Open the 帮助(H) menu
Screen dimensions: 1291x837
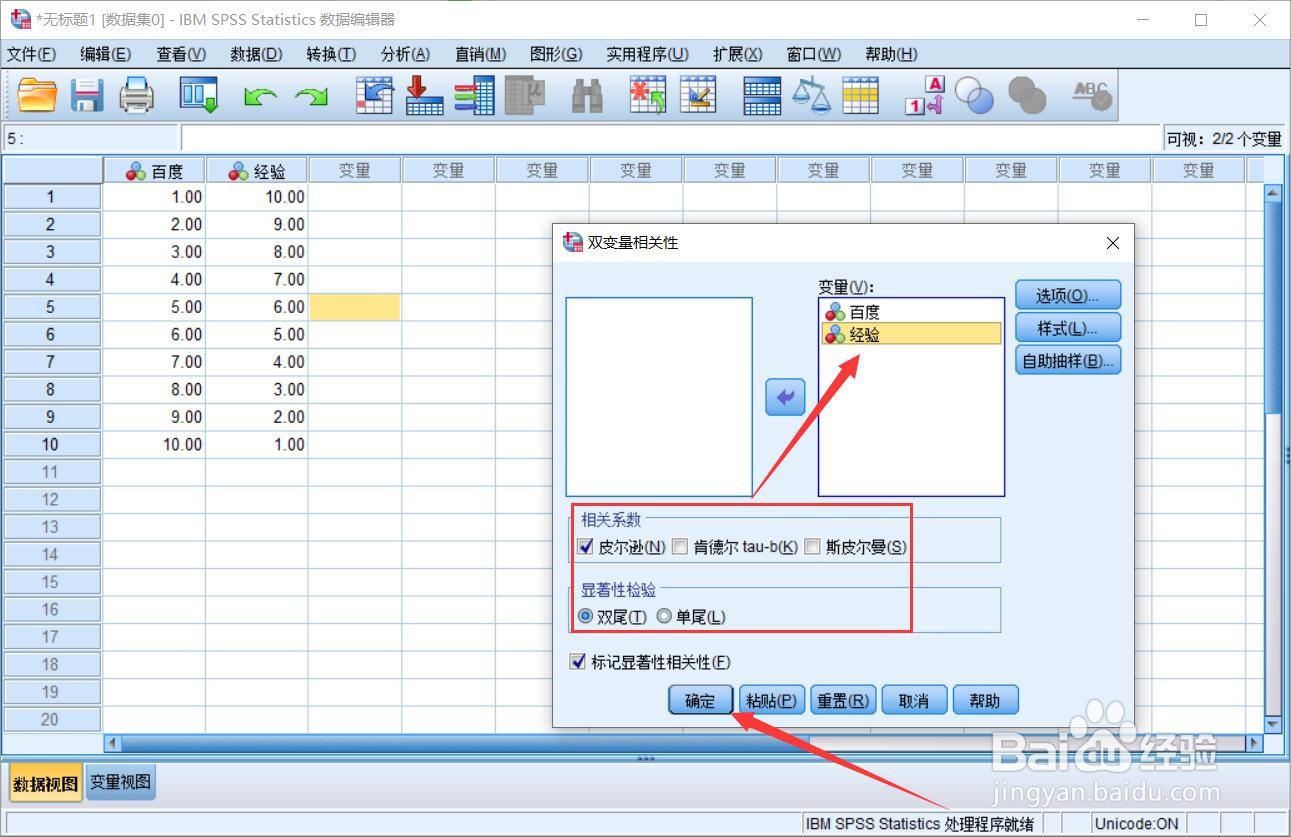coord(891,54)
